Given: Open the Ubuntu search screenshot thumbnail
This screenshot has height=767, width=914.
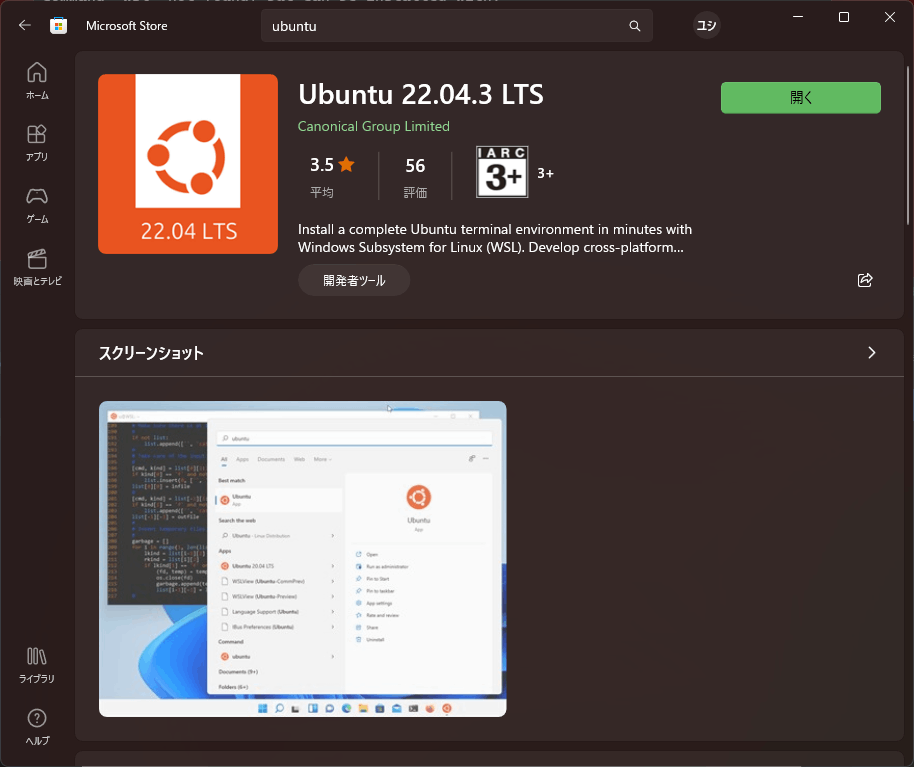Looking at the screenshot, I should tap(303, 559).
